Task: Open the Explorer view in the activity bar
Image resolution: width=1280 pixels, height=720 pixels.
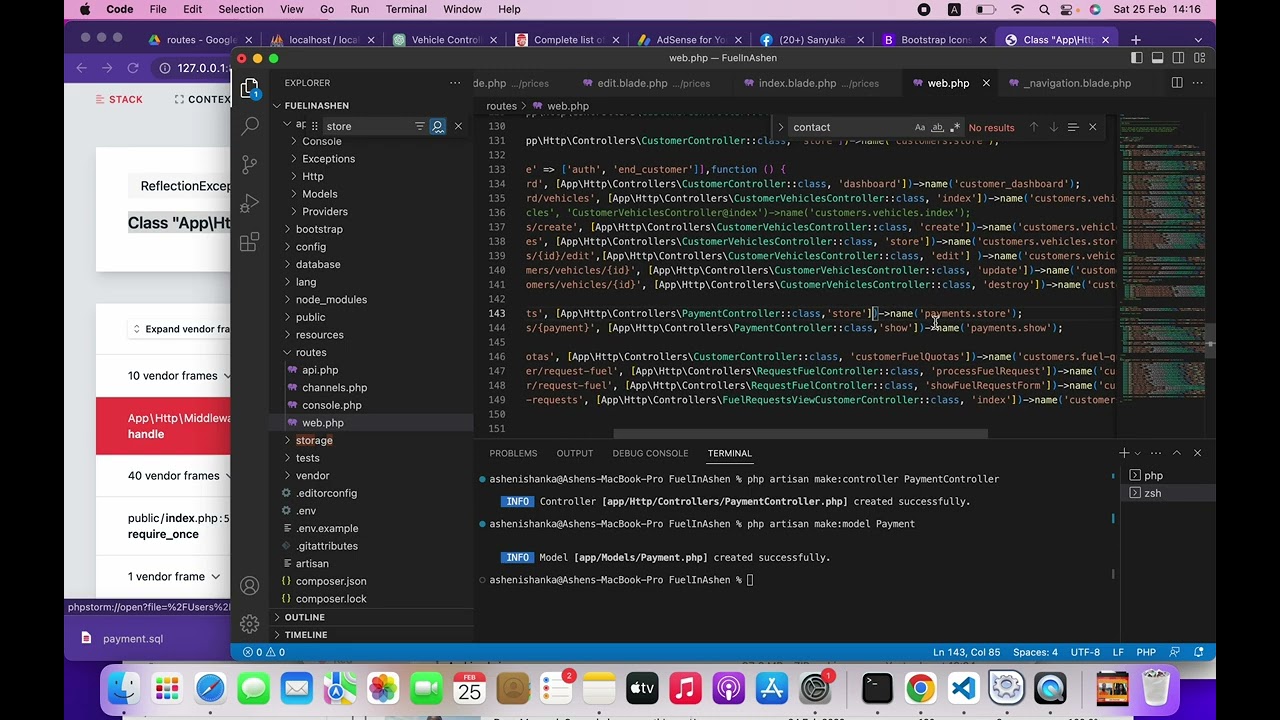Action: click(250, 88)
